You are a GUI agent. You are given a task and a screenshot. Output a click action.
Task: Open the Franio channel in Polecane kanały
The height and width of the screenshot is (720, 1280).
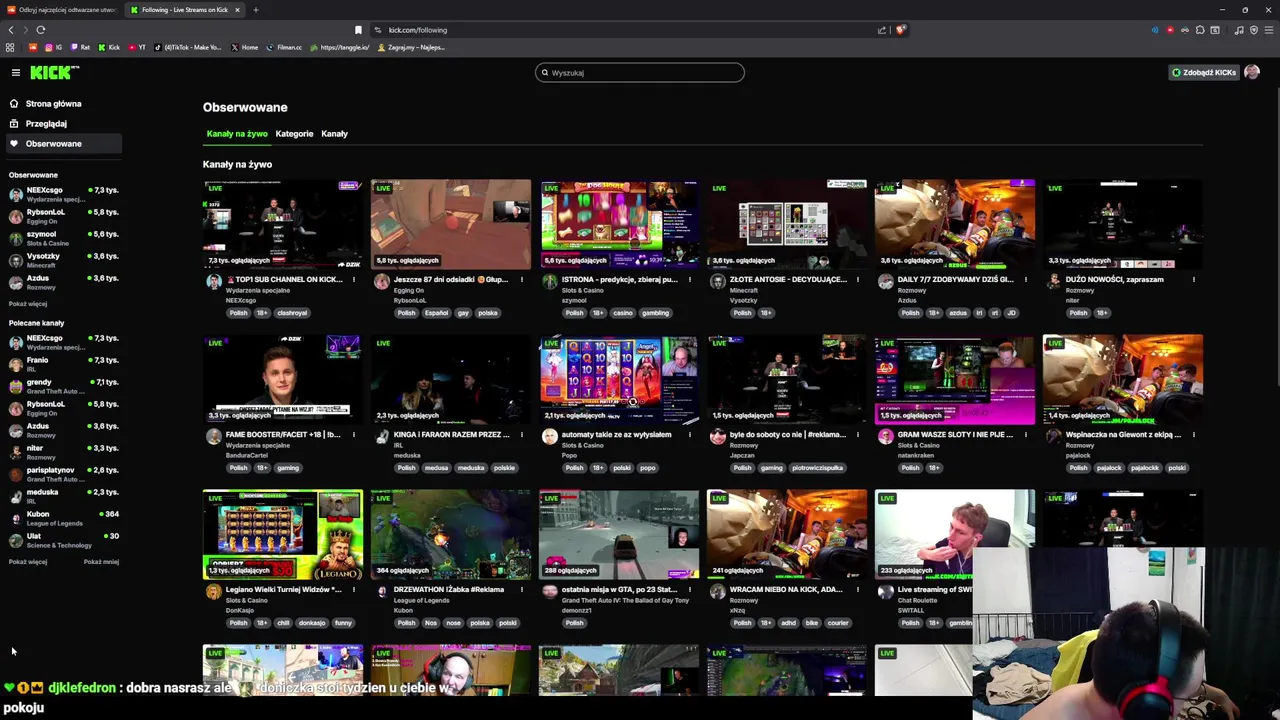[62, 364]
